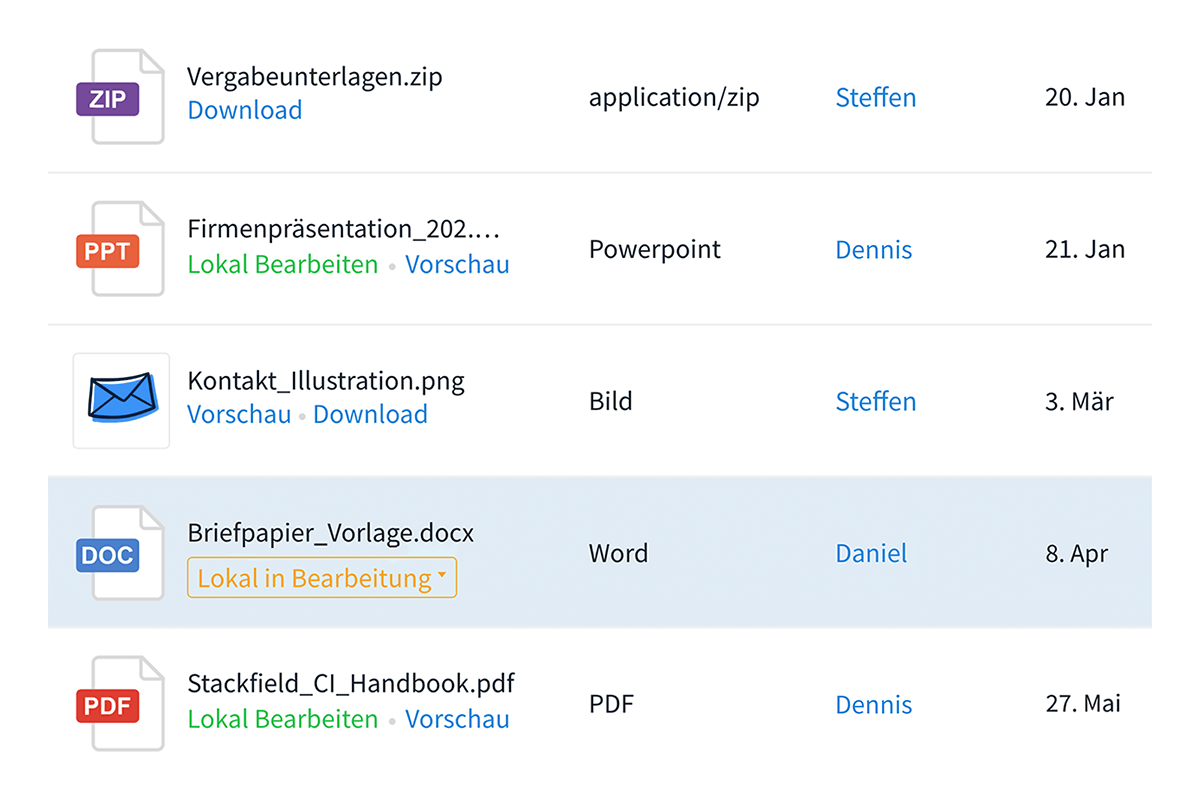Select Lokal Bearbeiten for Firmenpräsentation file
This screenshot has width=1200, height=800.
pos(283,265)
